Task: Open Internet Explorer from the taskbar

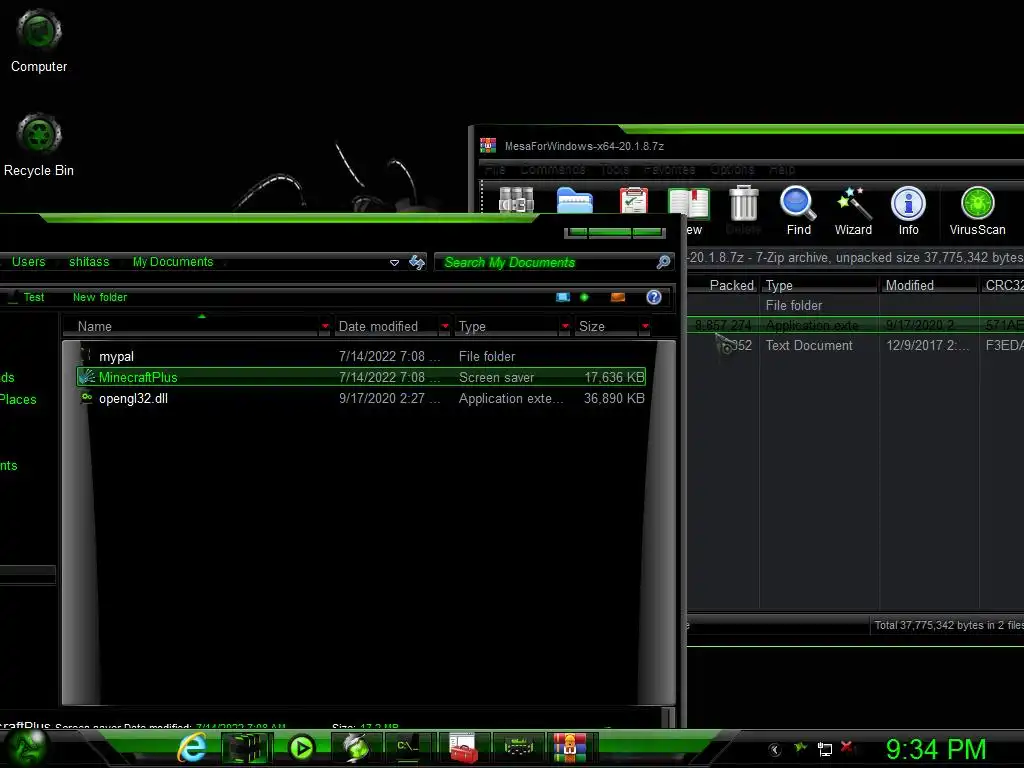Action: [193, 747]
